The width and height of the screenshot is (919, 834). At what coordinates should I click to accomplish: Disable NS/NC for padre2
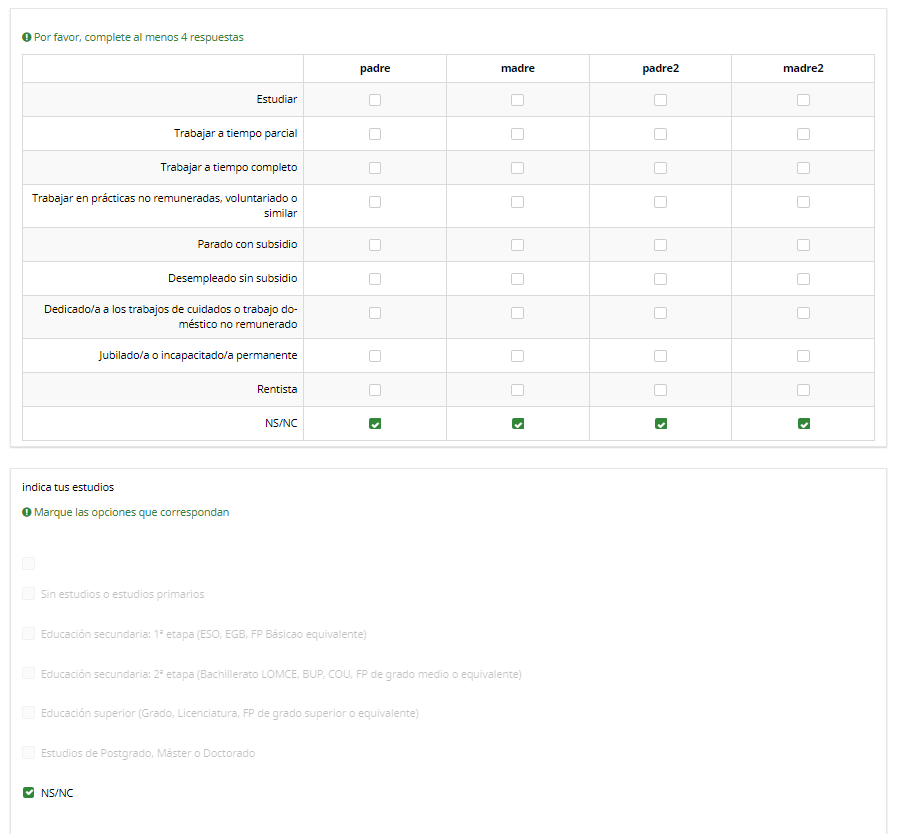[660, 424]
